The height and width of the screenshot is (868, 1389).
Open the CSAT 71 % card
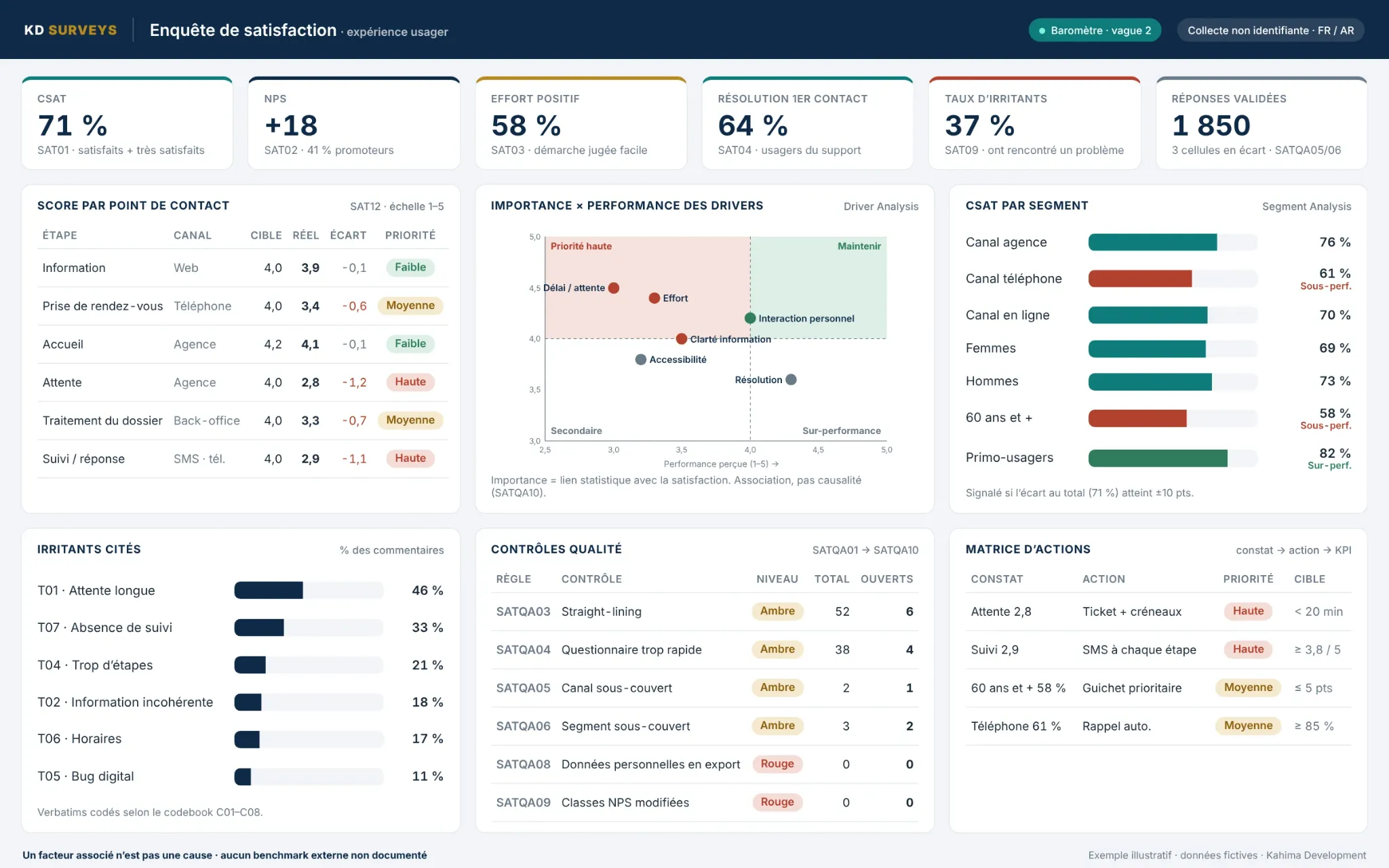click(x=128, y=123)
